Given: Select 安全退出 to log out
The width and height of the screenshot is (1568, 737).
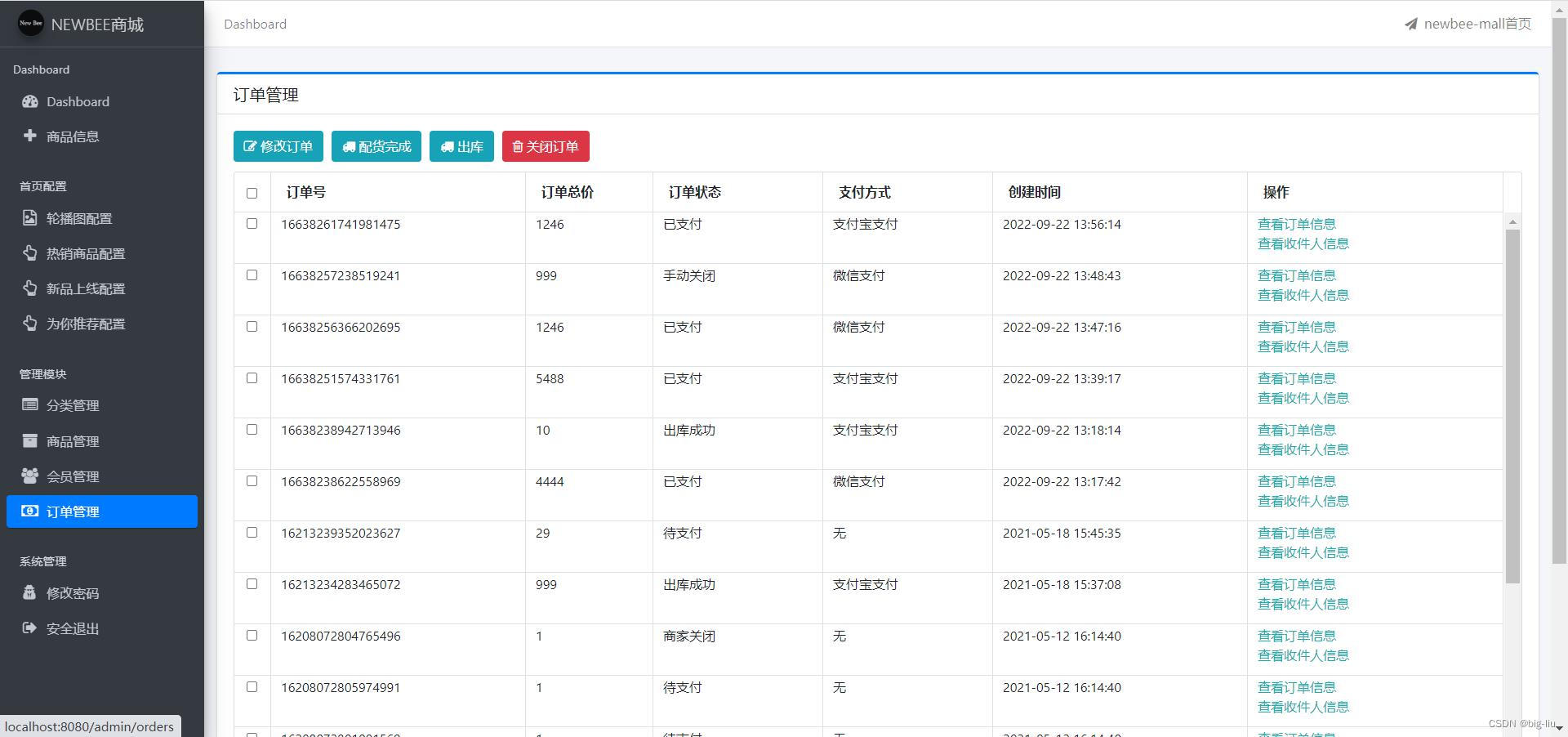Looking at the screenshot, I should click(x=102, y=628).
